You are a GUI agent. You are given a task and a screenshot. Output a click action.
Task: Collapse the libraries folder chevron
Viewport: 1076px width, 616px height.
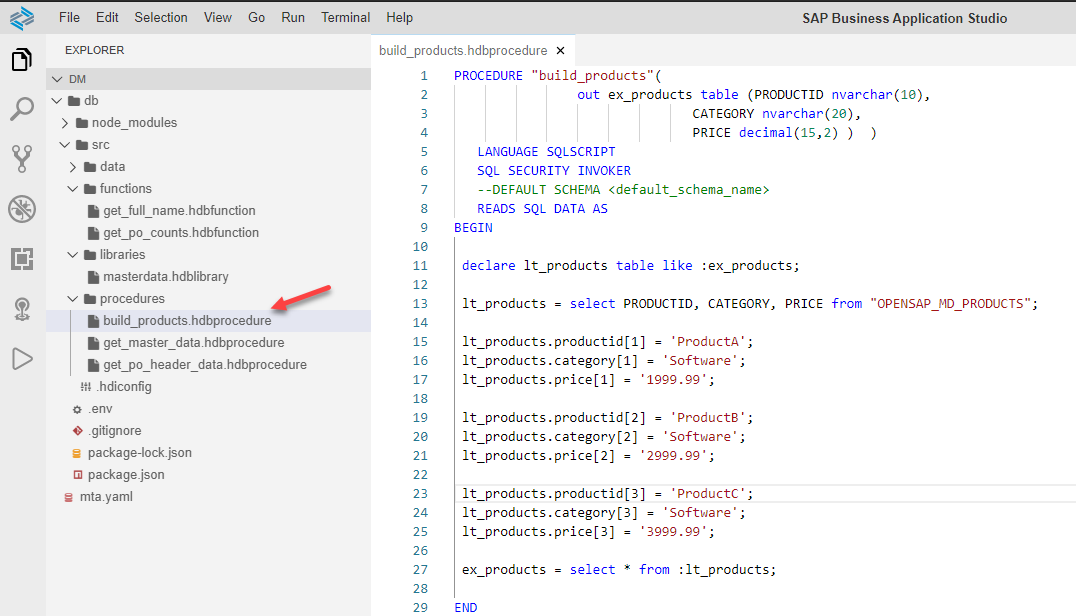tap(73, 254)
